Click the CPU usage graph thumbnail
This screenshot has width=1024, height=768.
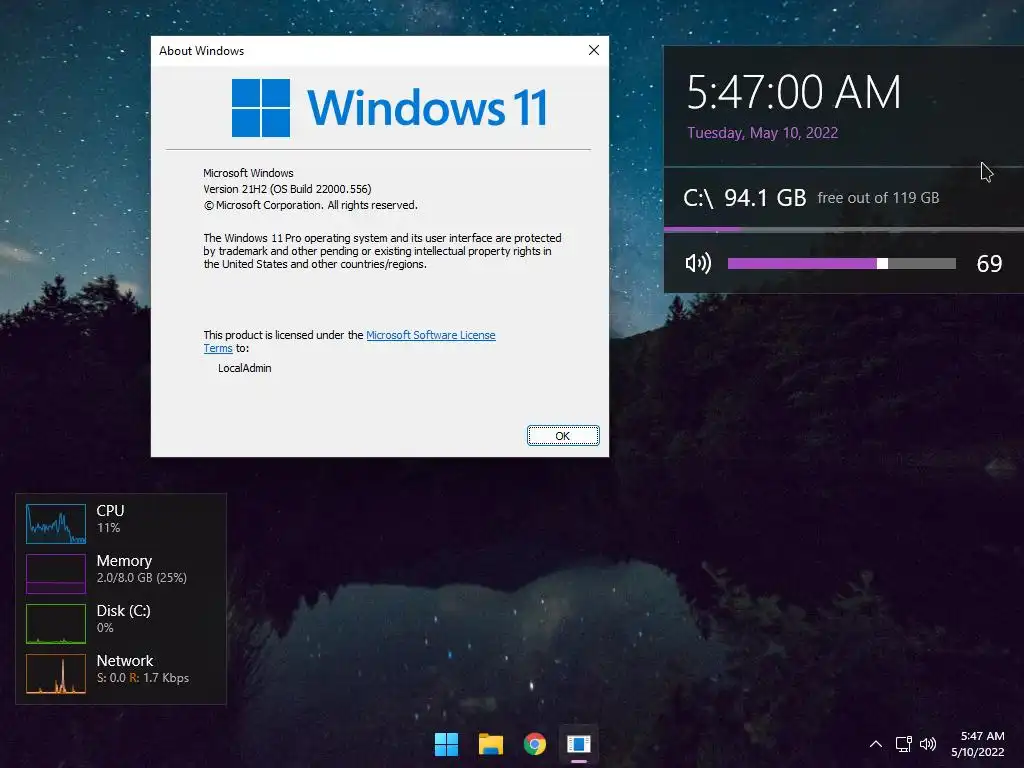(x=56, y=524)
